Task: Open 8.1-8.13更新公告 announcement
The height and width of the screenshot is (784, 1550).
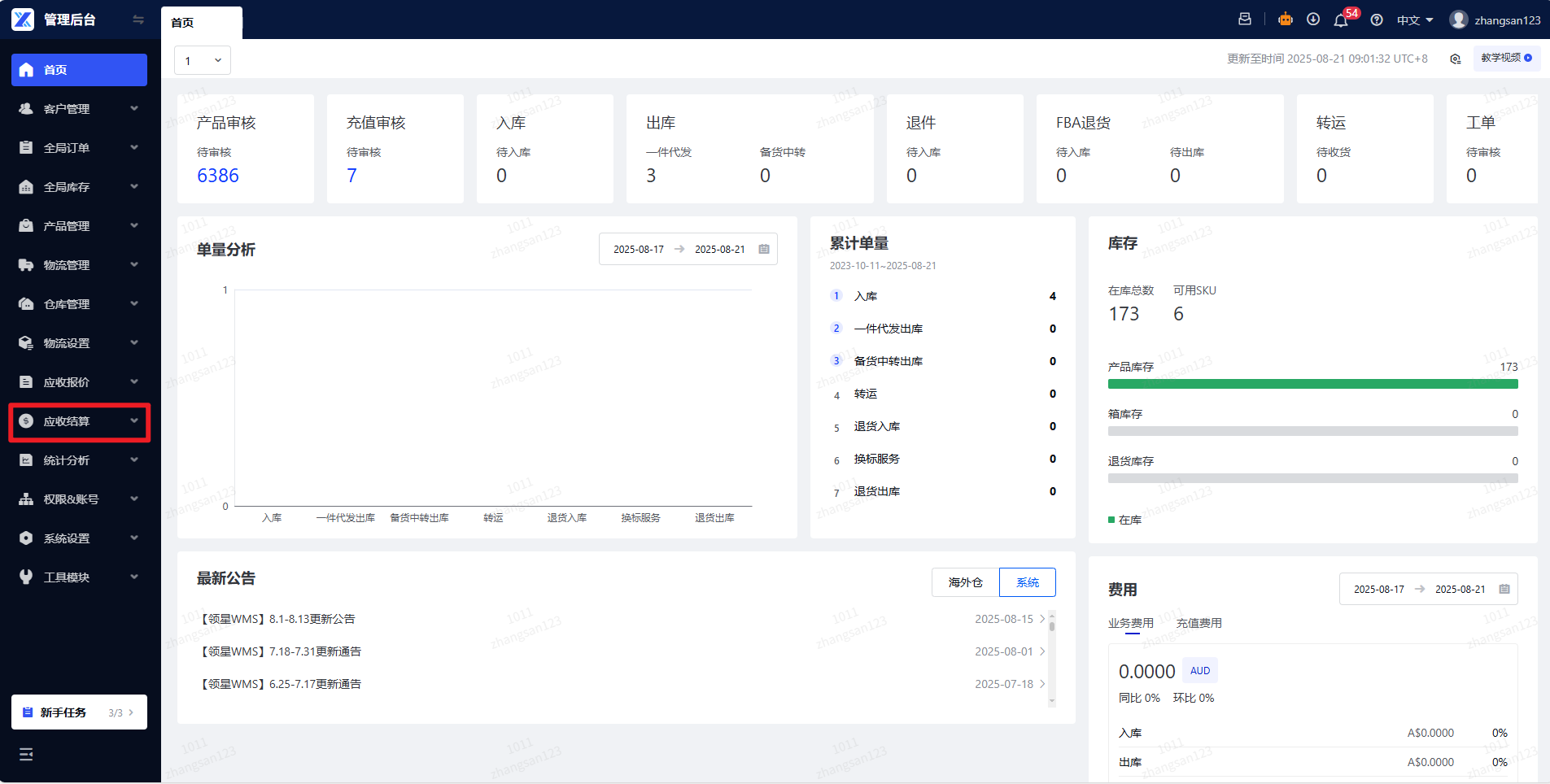Action: point(312,619)
